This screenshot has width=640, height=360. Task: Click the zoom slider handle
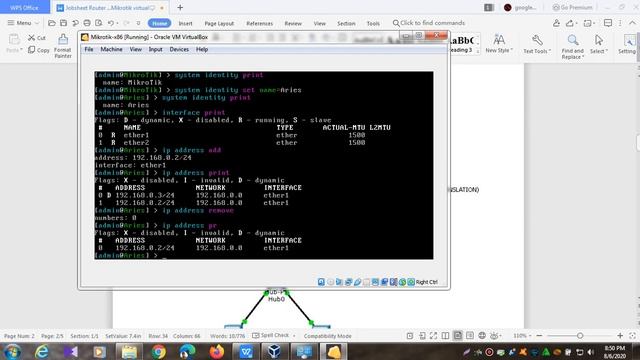[x=580, y=336]
